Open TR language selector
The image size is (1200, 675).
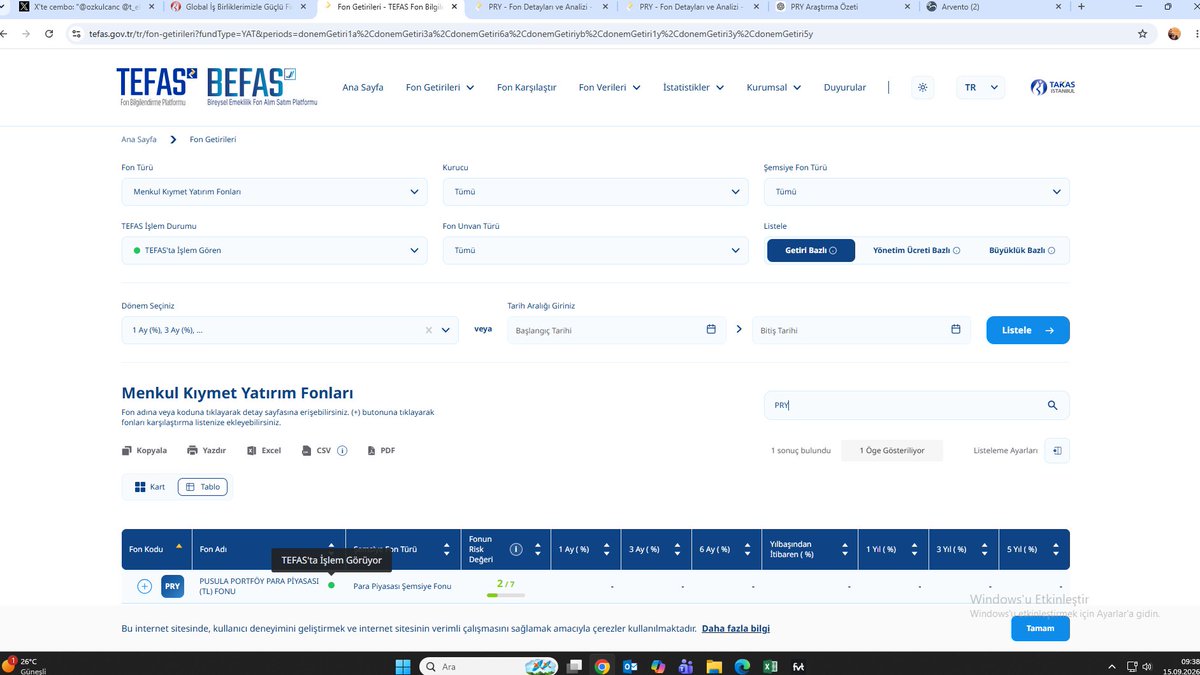point(980,87)
